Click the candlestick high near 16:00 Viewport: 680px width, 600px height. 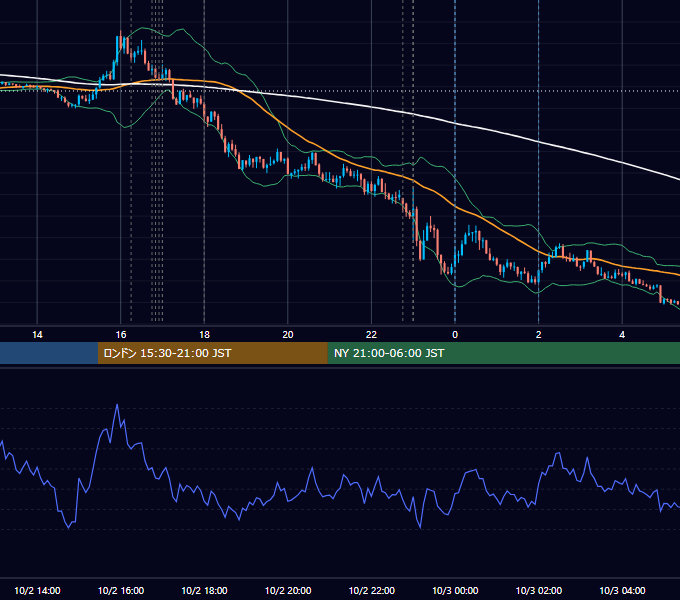point(121,33)
